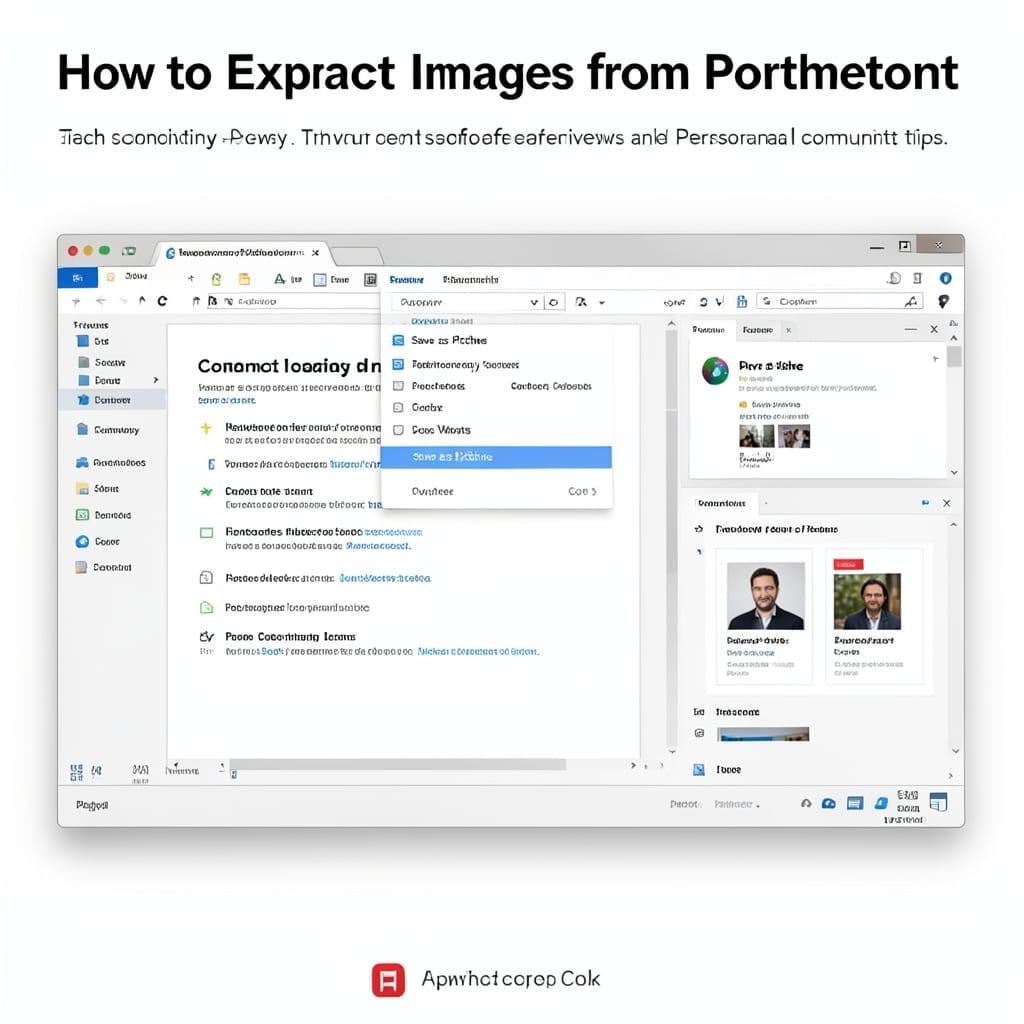Viewport: 1024px width, 1024px height.
Task: Click the window layout icon at status bar far right
Action: click(x=938, y=801)
